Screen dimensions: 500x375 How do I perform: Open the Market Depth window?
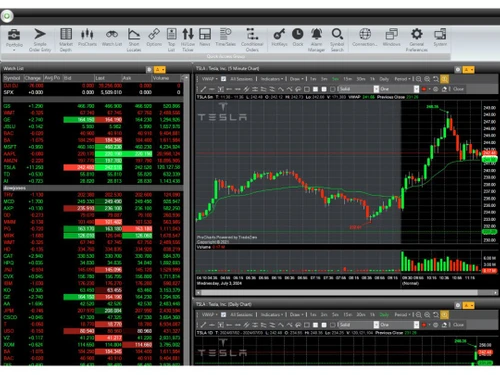(x=66, y=39)
